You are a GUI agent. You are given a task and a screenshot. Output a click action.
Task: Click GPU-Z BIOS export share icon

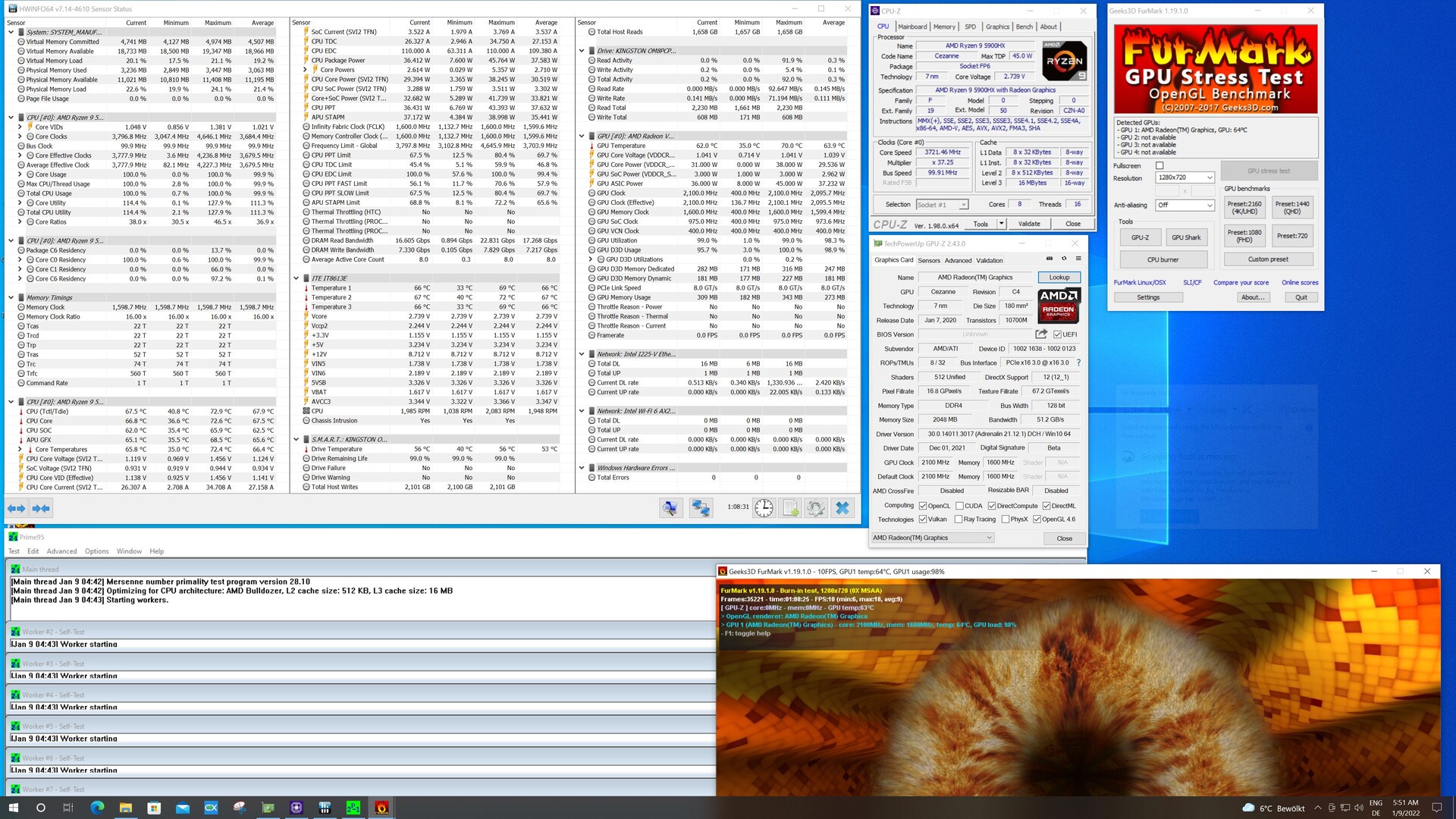click(x=1041, y=334)
